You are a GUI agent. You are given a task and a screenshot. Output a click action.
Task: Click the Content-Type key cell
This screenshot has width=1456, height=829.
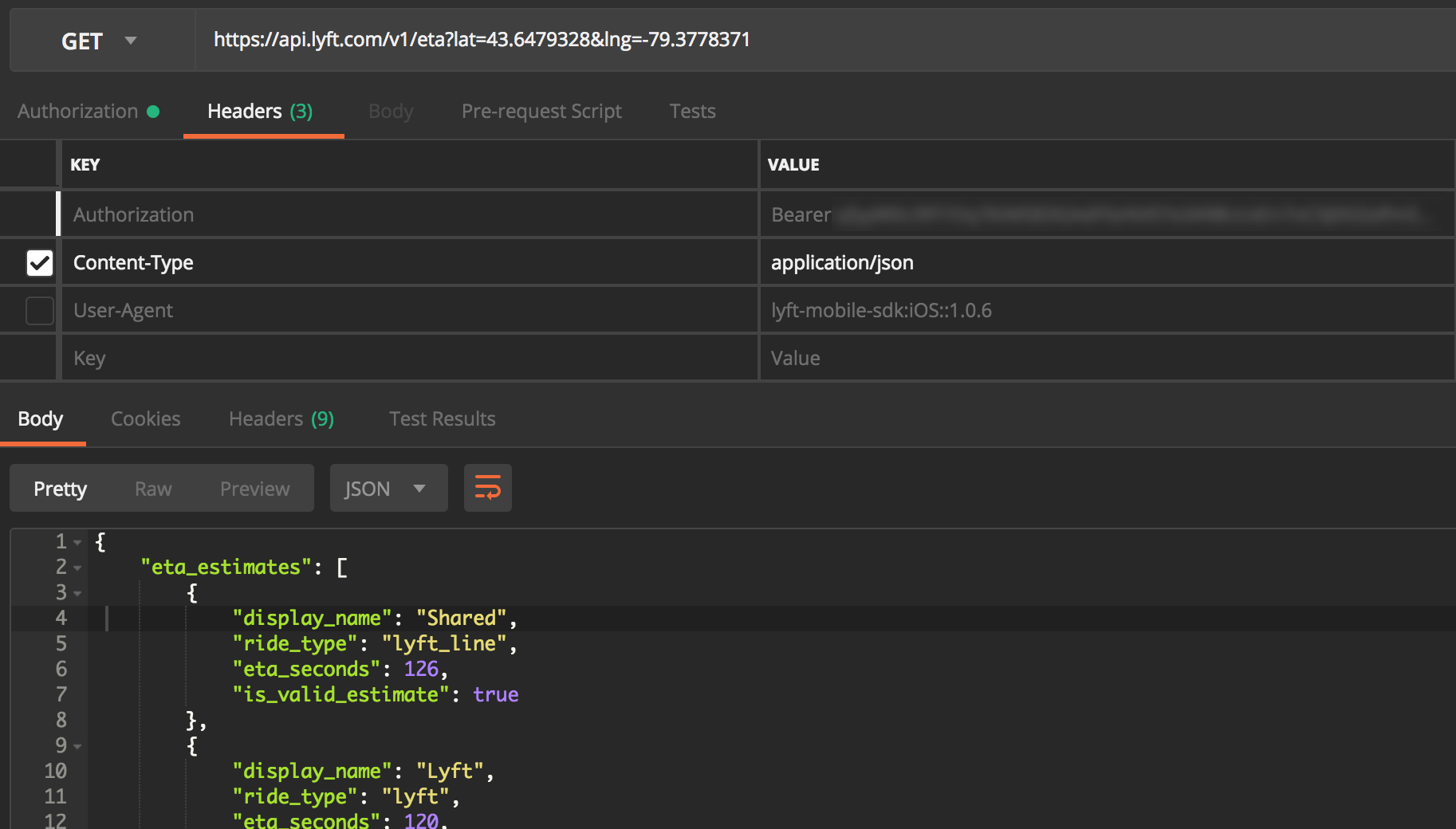pos(409,262)
